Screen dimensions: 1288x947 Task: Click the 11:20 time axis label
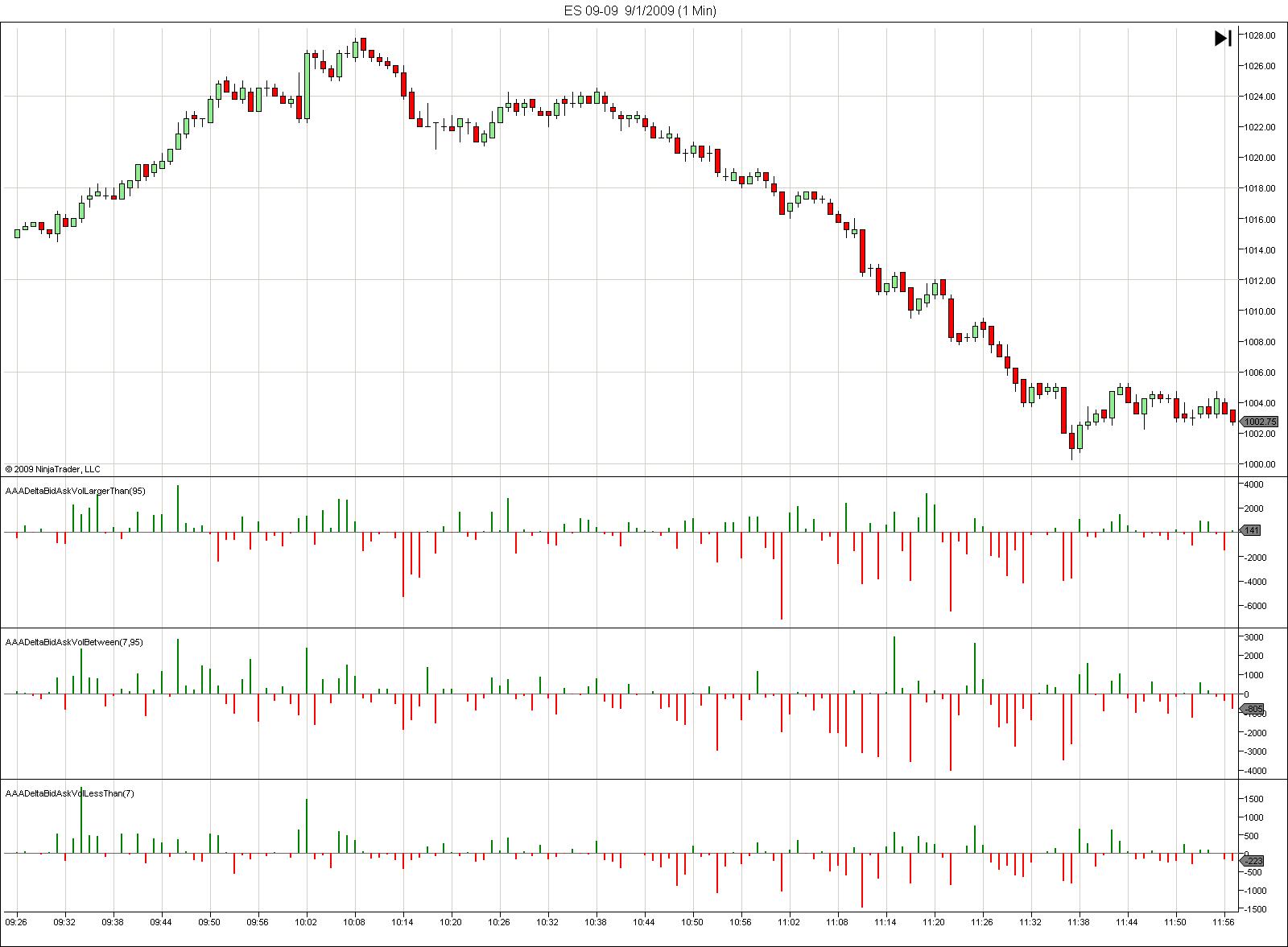[934, 922]
